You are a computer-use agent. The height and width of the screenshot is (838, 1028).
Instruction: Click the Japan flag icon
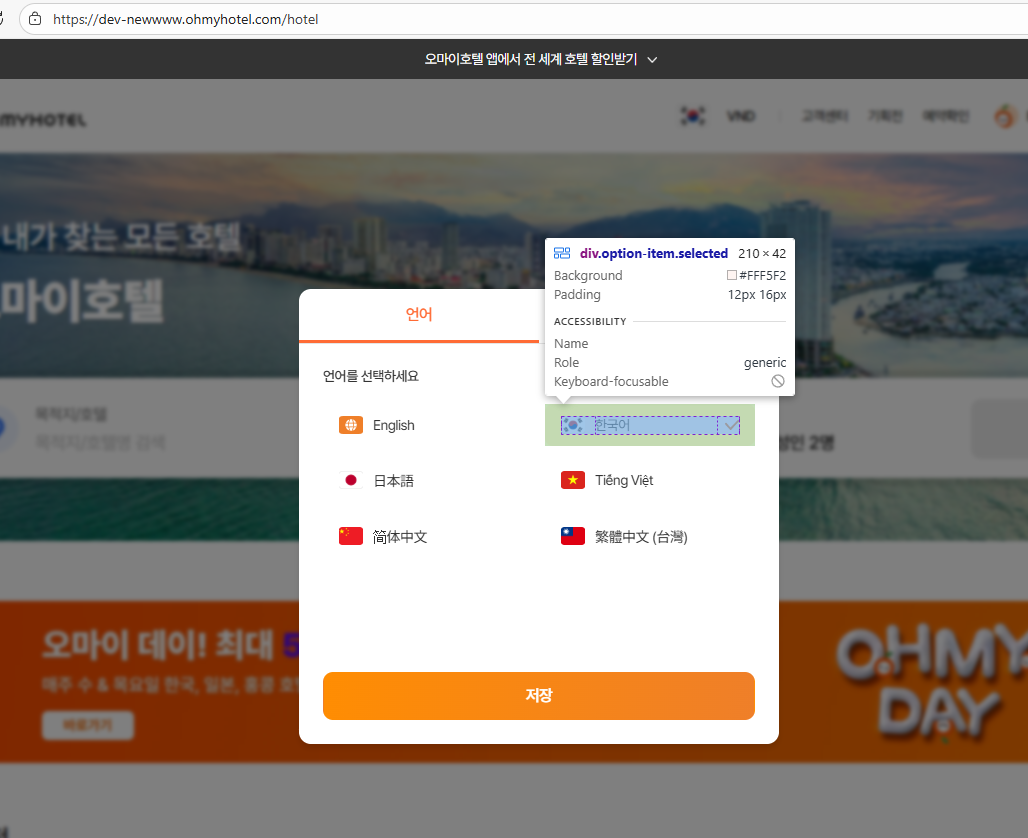[351, 481]
